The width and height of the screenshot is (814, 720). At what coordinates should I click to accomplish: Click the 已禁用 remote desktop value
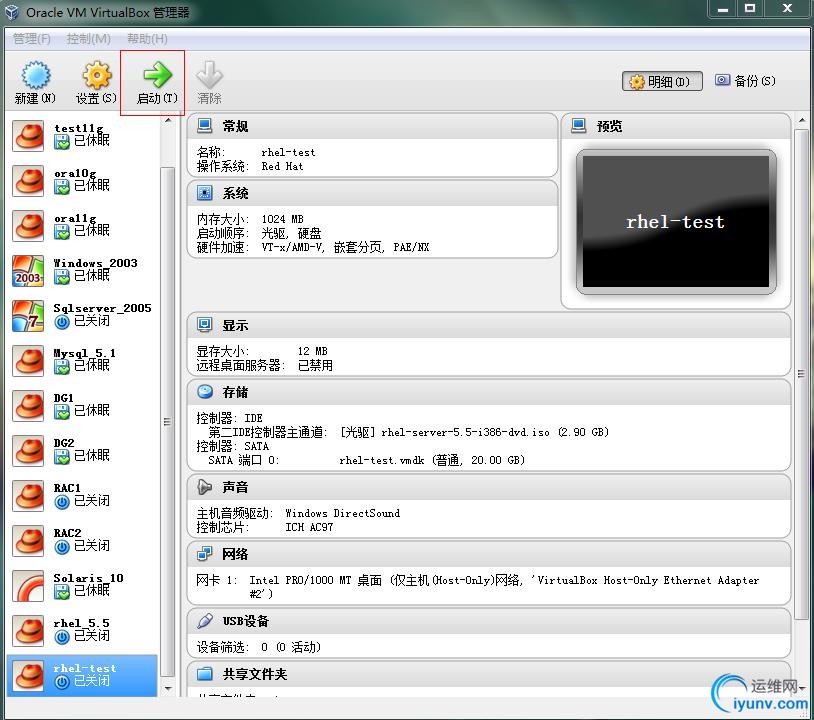pyautogui.click(x=315, y=365)
